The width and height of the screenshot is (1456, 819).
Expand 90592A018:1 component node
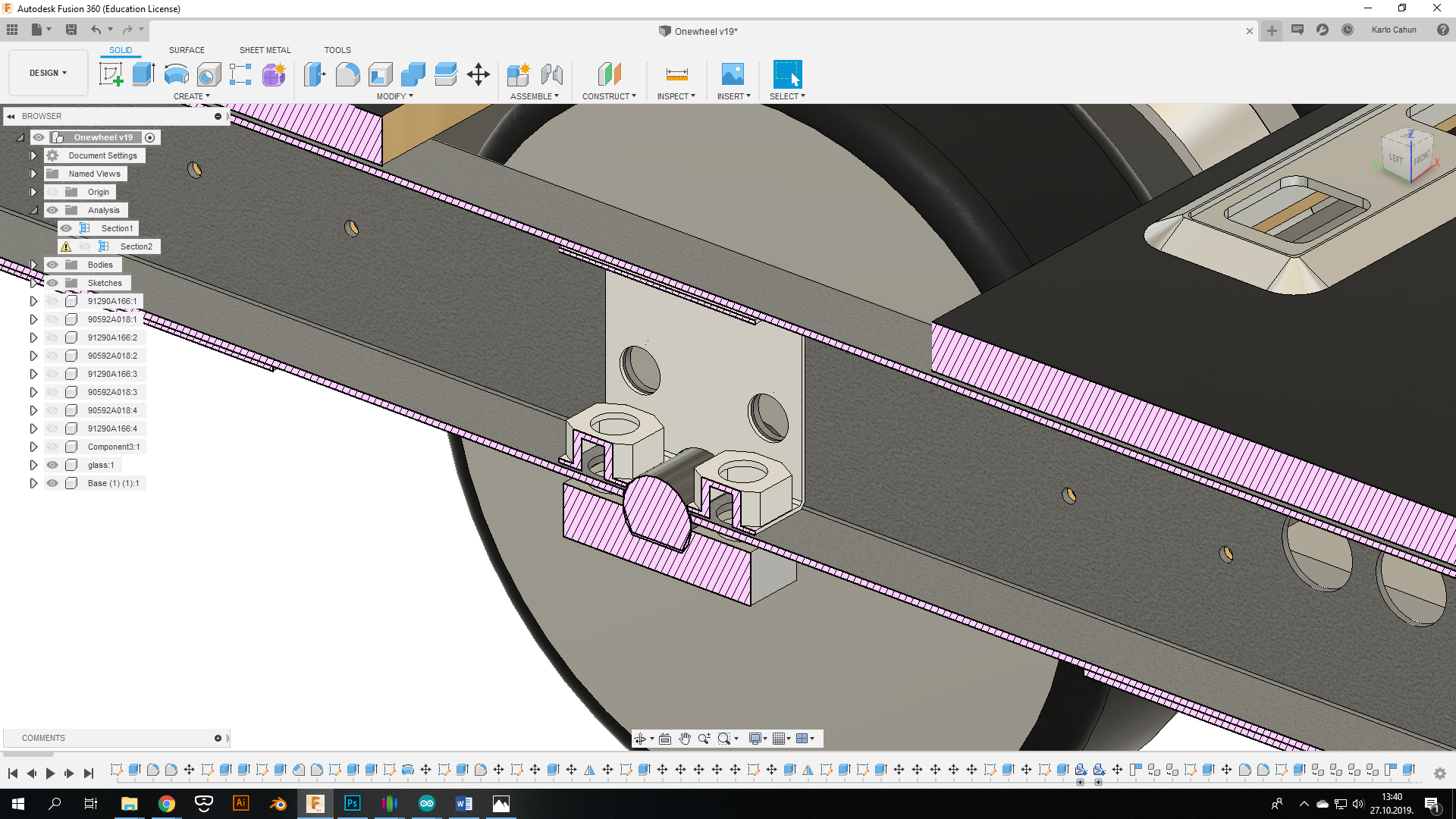pyautogui.click(x=33, y=319)
